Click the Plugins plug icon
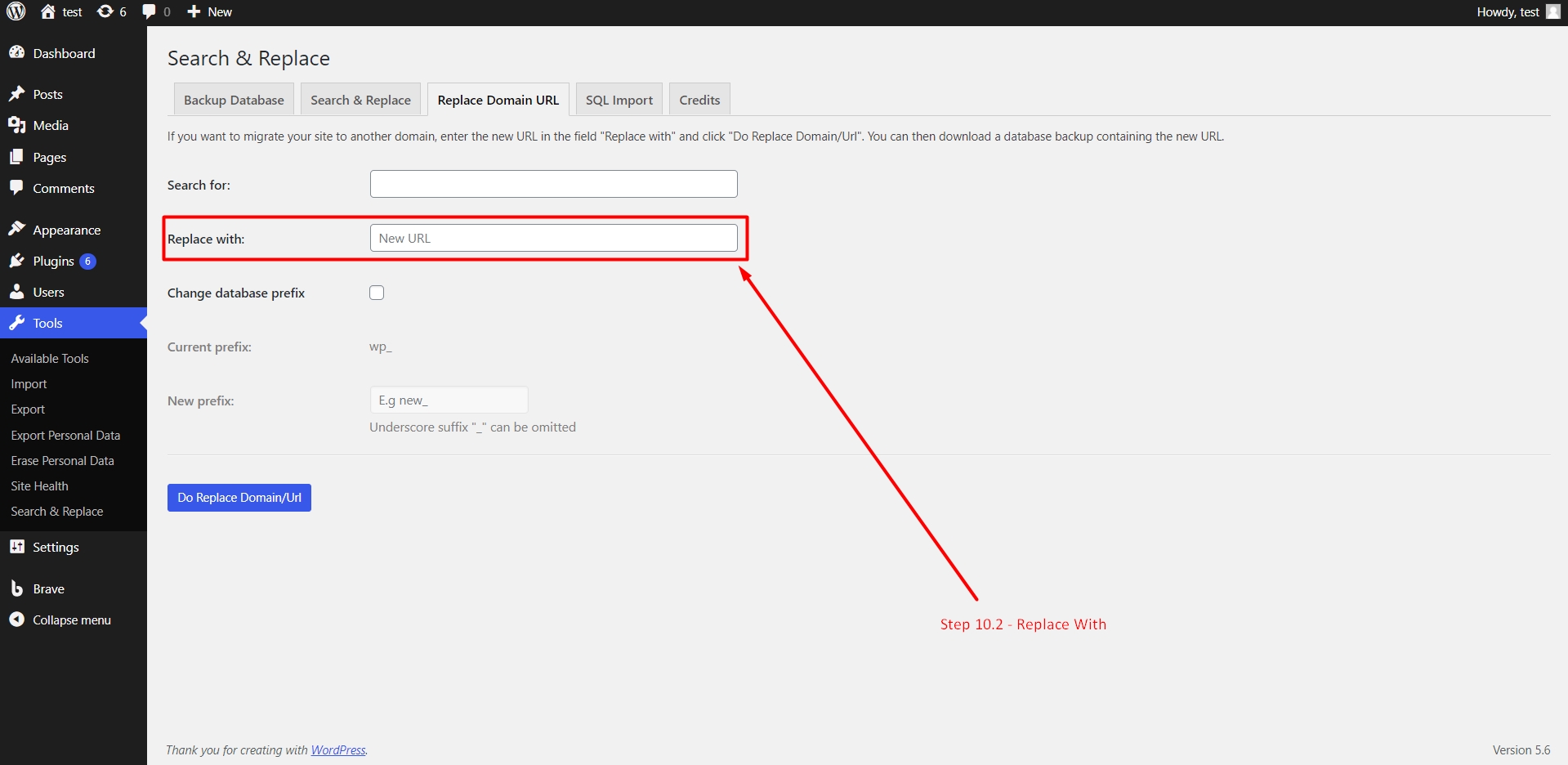The image size is (1568, 765). coord(17,261)
